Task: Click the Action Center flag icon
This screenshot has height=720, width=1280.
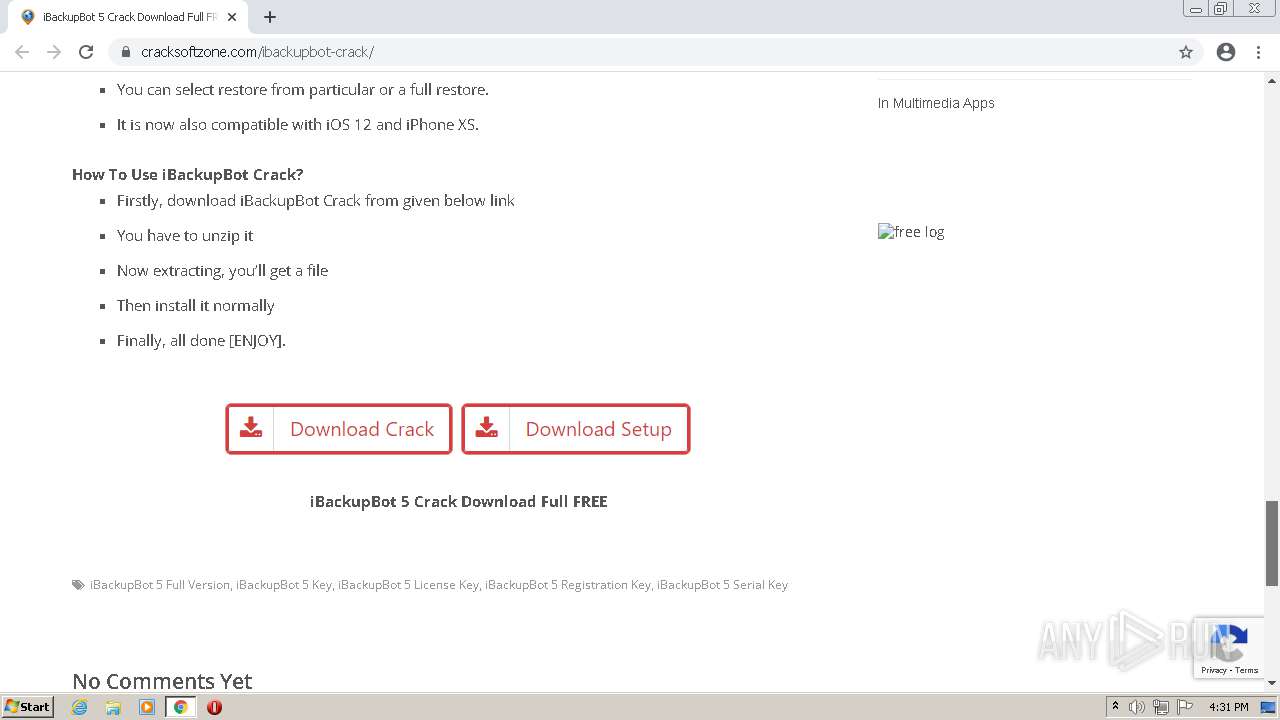Action: tap(1184, 707)
